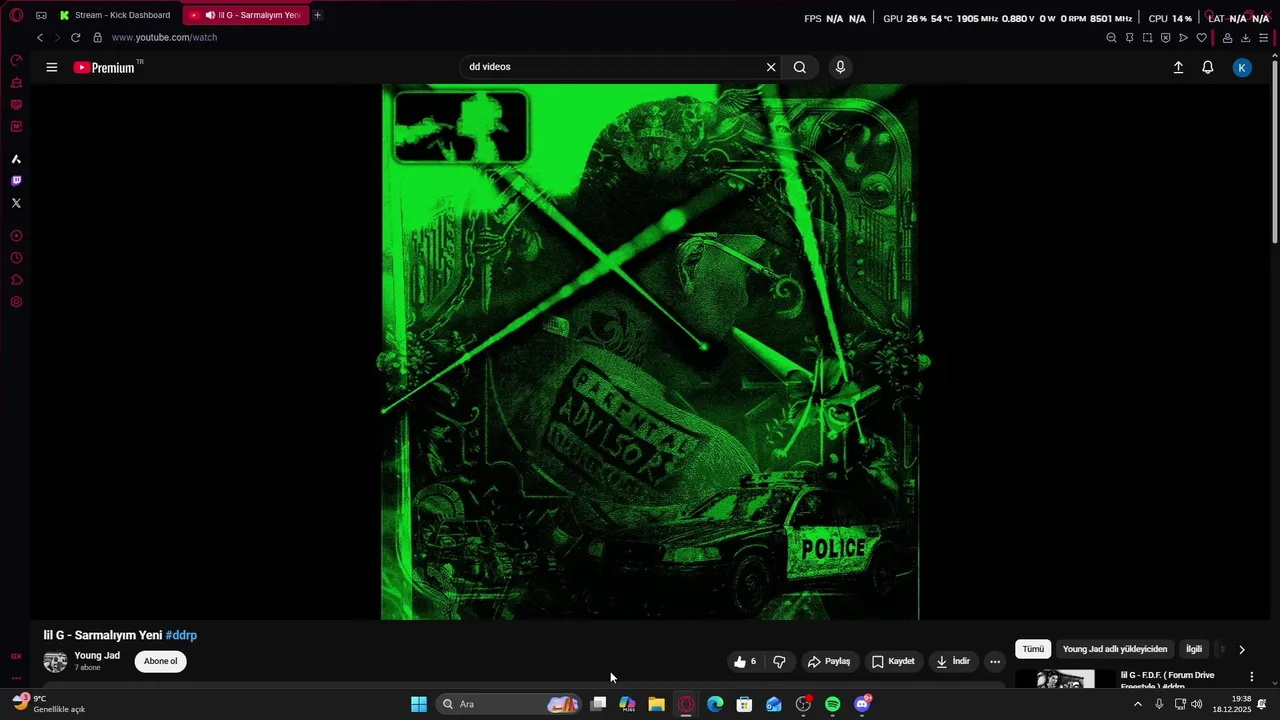
Task: Open lil G - F.D.F. suggested video thumbnail
Action: pyautogui.click(x=1065, y=679)
